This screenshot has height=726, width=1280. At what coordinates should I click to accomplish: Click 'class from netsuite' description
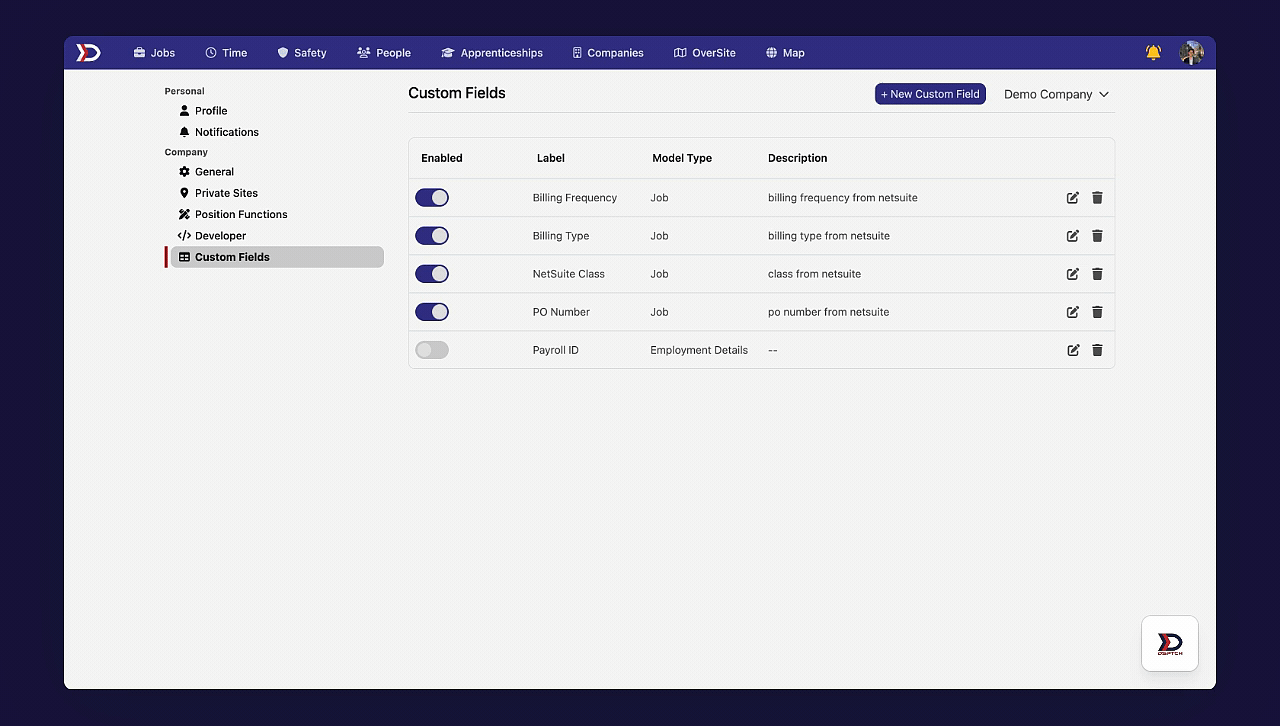[x=814, y=274]
